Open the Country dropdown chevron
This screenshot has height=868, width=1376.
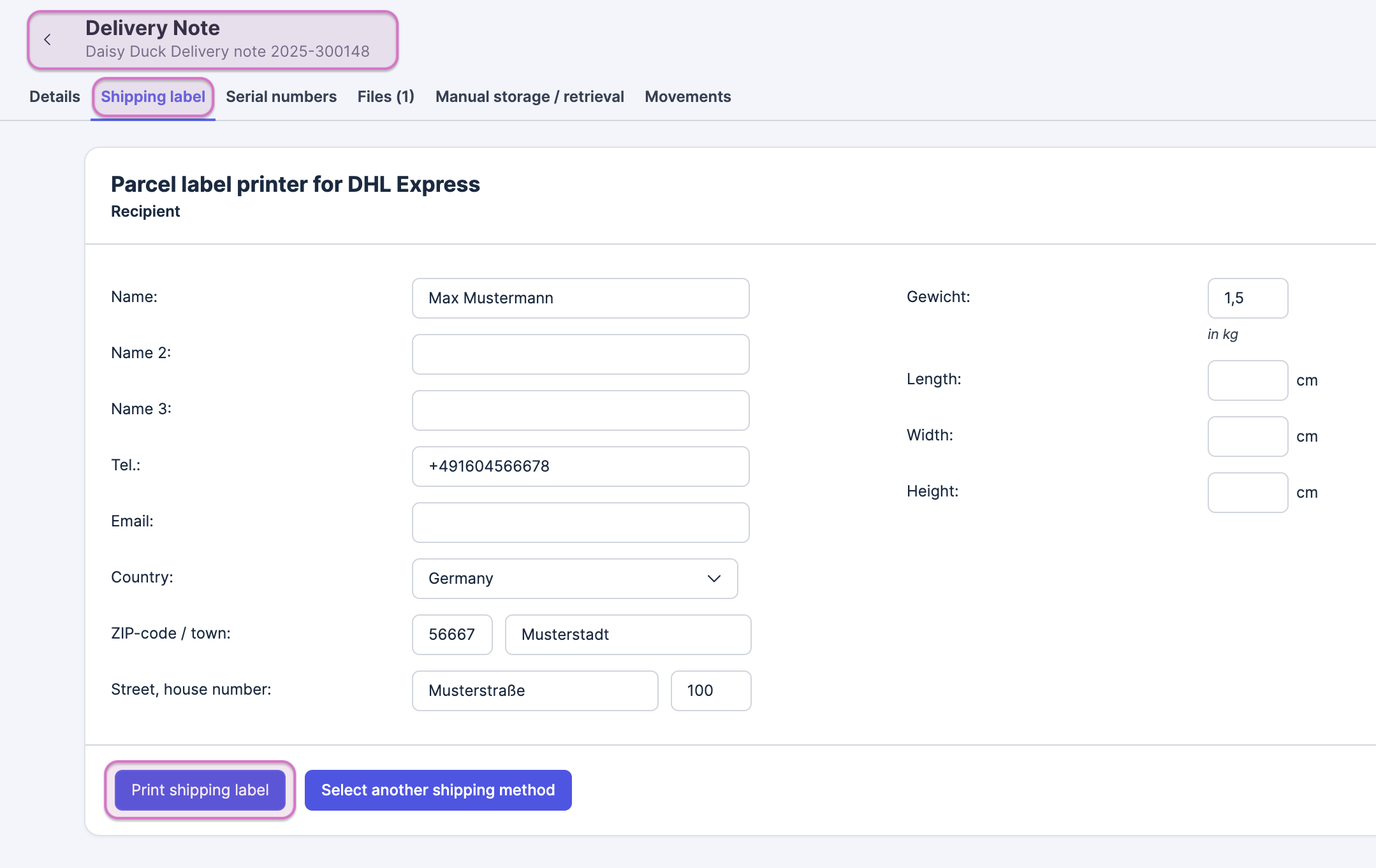pyautogui.click(x=714, y=579)
